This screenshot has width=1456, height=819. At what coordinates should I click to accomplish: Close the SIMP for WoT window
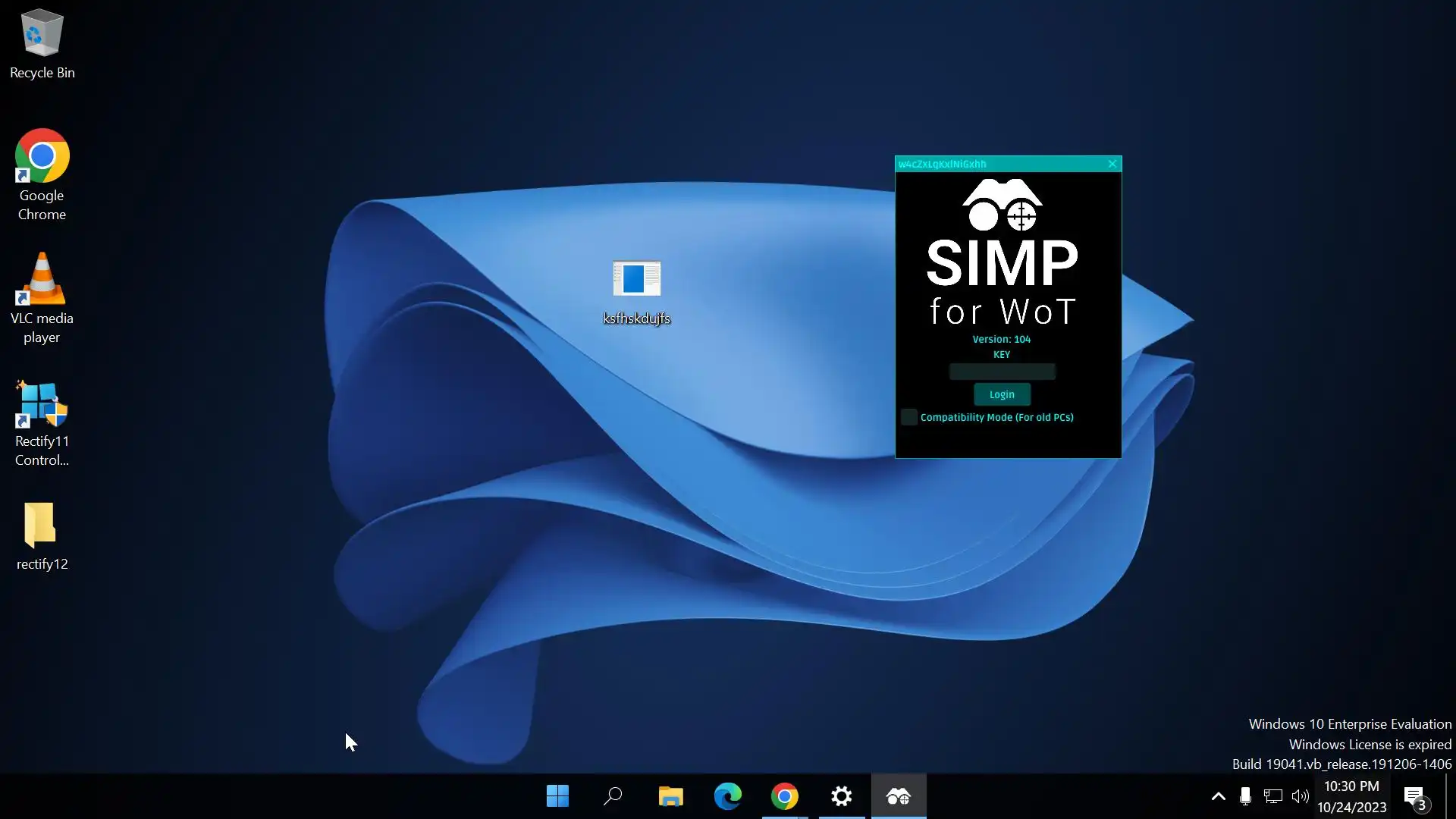click(x=1112, y=164)
